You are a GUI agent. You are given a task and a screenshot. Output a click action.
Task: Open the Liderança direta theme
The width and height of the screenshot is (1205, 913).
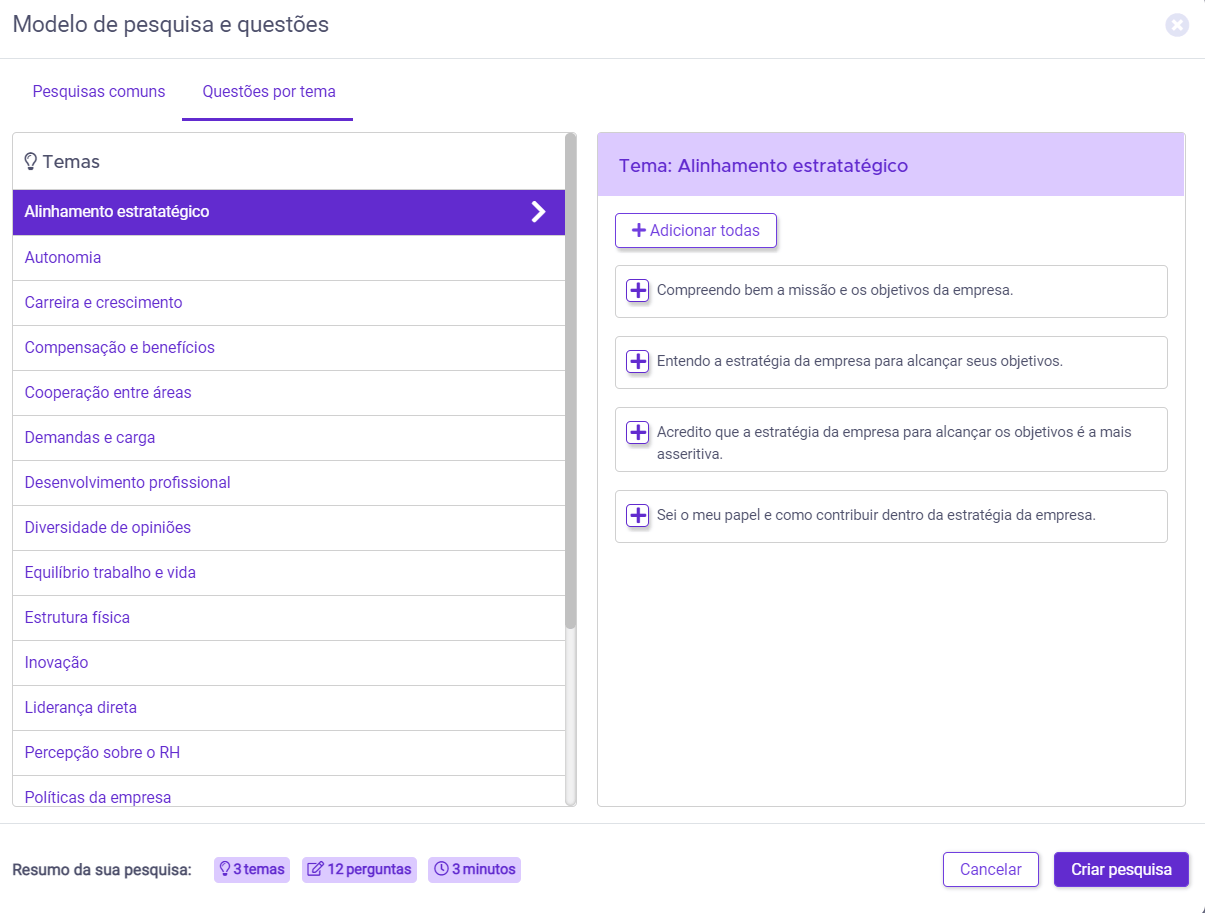pos(81,708)
